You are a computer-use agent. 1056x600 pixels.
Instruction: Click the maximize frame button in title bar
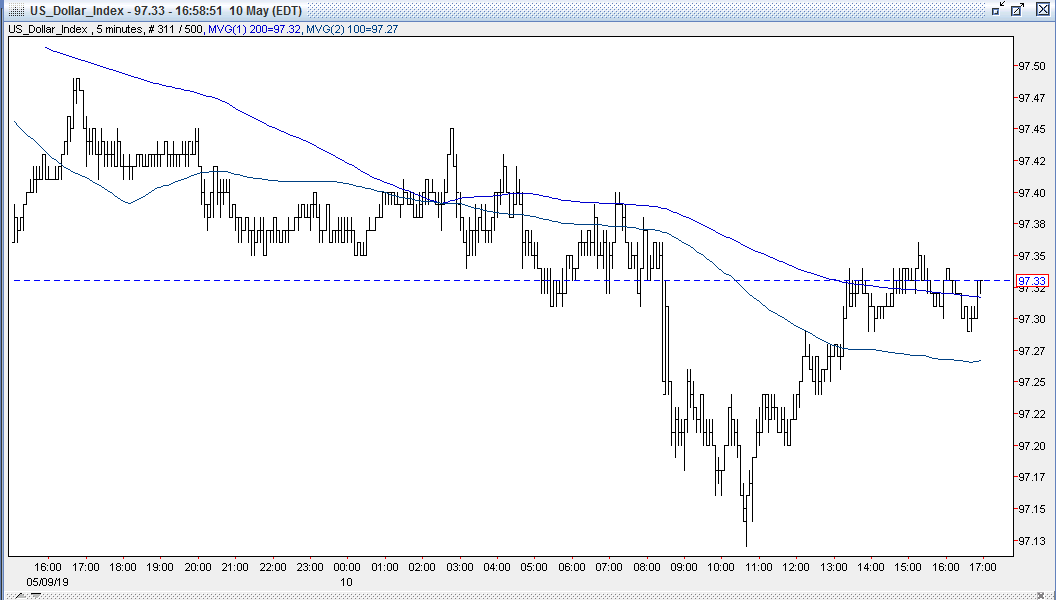1018,9
